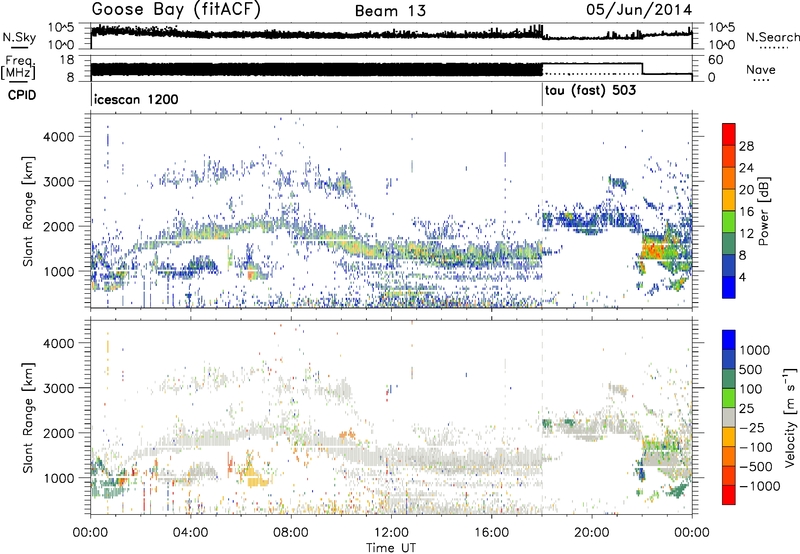Click the 'Nave' legend label

[x=761, y=69]
